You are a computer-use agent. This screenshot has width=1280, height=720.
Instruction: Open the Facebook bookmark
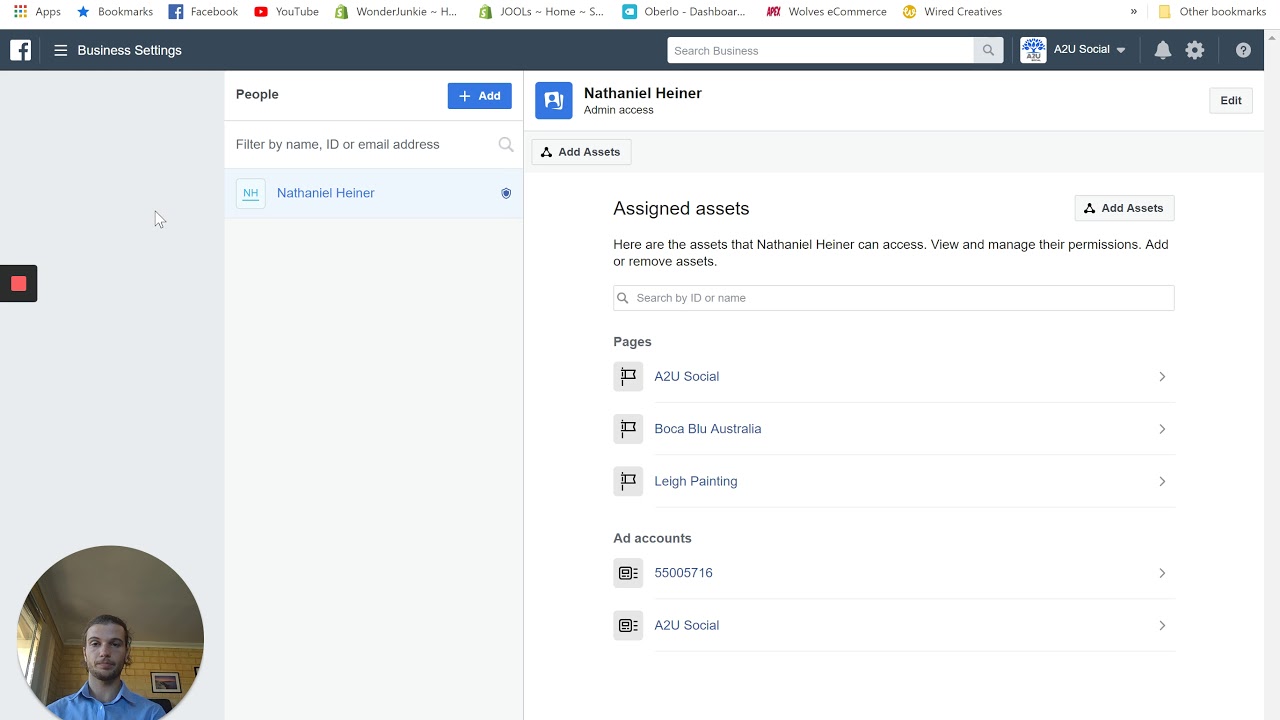tap(203, 12)
